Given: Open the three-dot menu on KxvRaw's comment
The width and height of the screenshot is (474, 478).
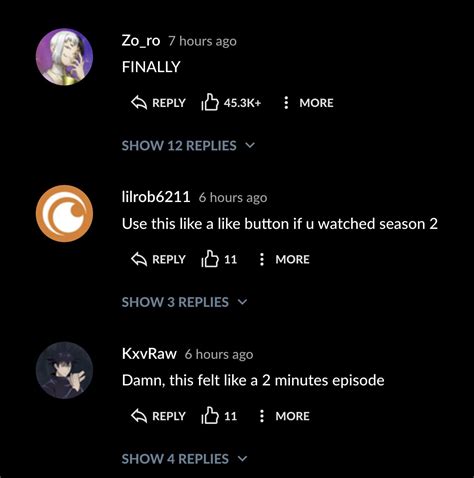Looking at the screenshot, I should [x=262, y=416].
